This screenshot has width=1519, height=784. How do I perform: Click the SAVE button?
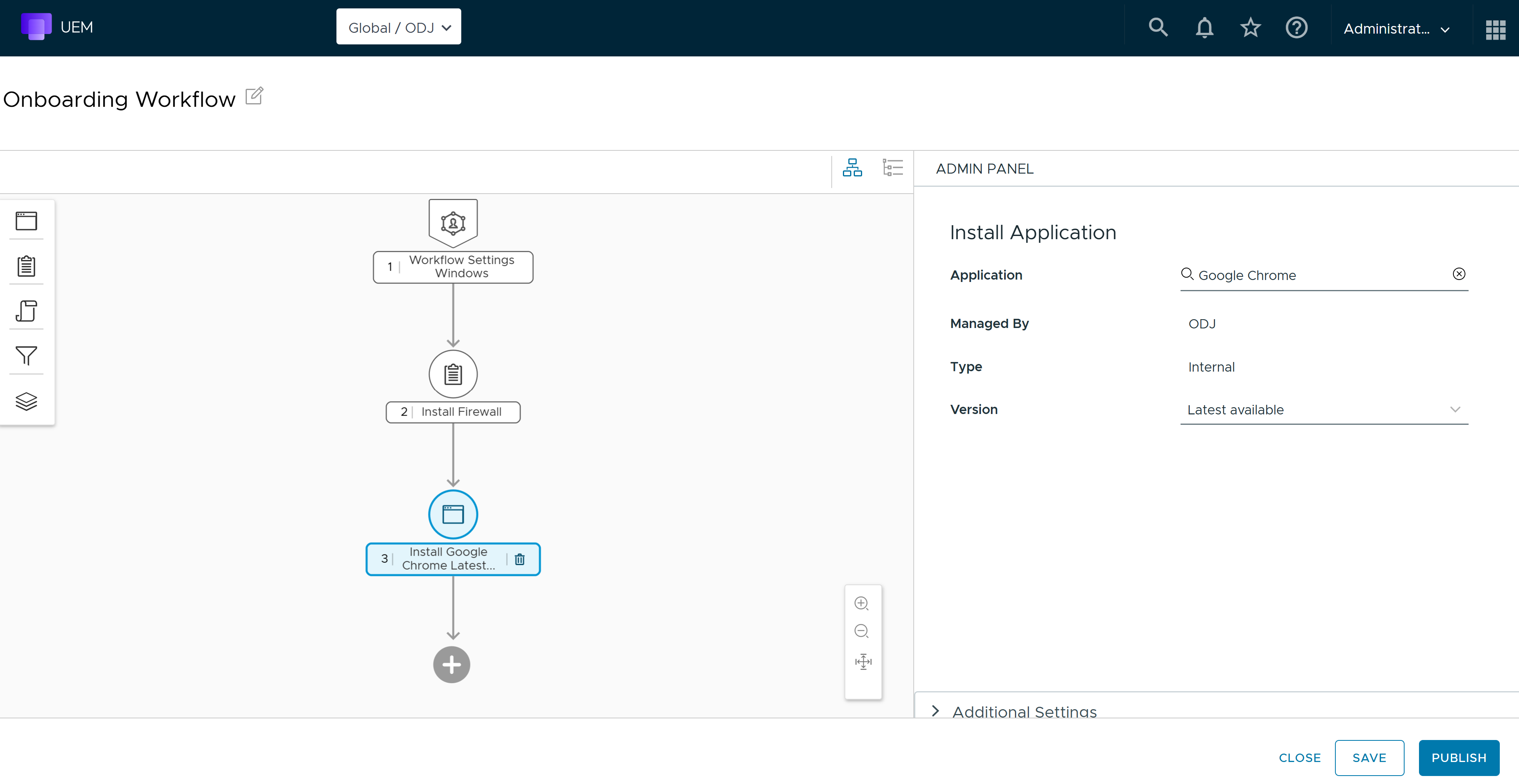click(x=1369, y=758)
